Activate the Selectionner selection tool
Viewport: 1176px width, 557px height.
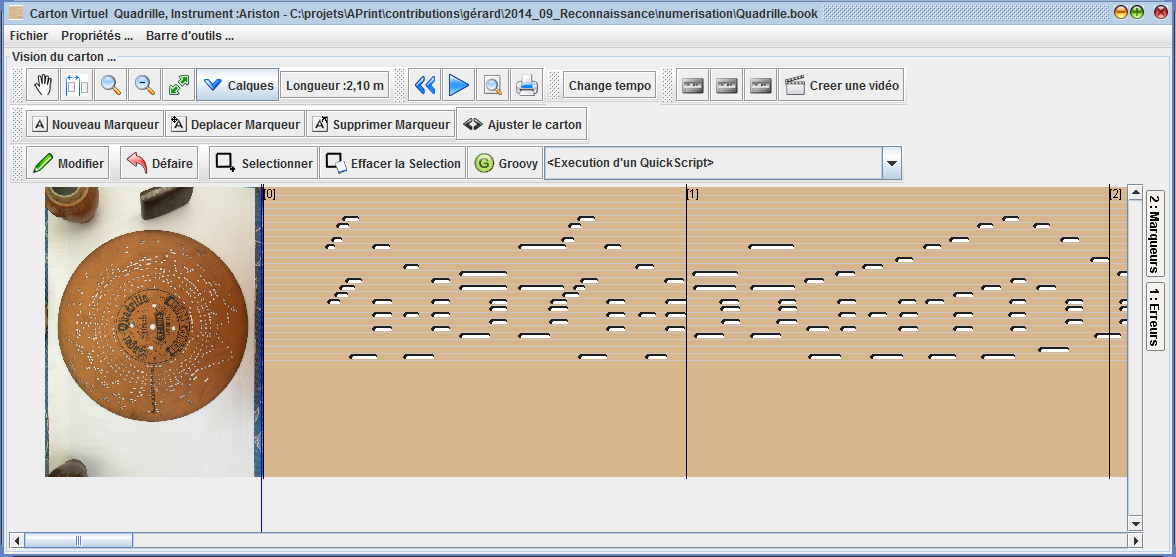pos(265,163)
